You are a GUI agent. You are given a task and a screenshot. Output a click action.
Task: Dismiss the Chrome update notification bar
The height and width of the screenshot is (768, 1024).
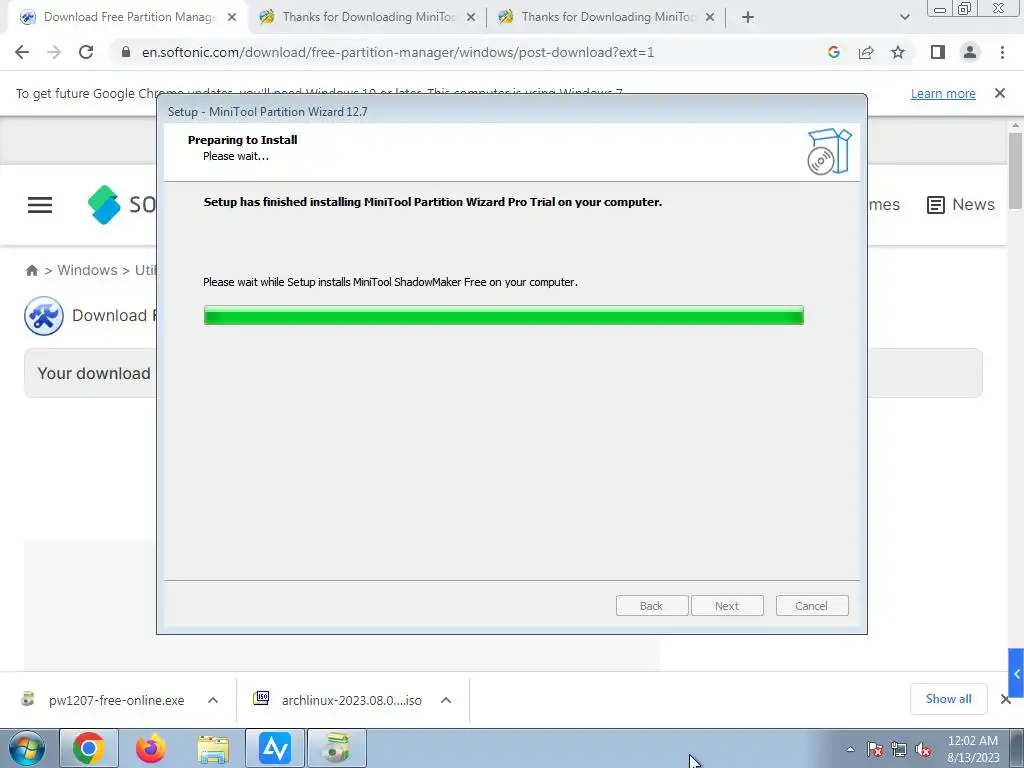pos(1000,93)
